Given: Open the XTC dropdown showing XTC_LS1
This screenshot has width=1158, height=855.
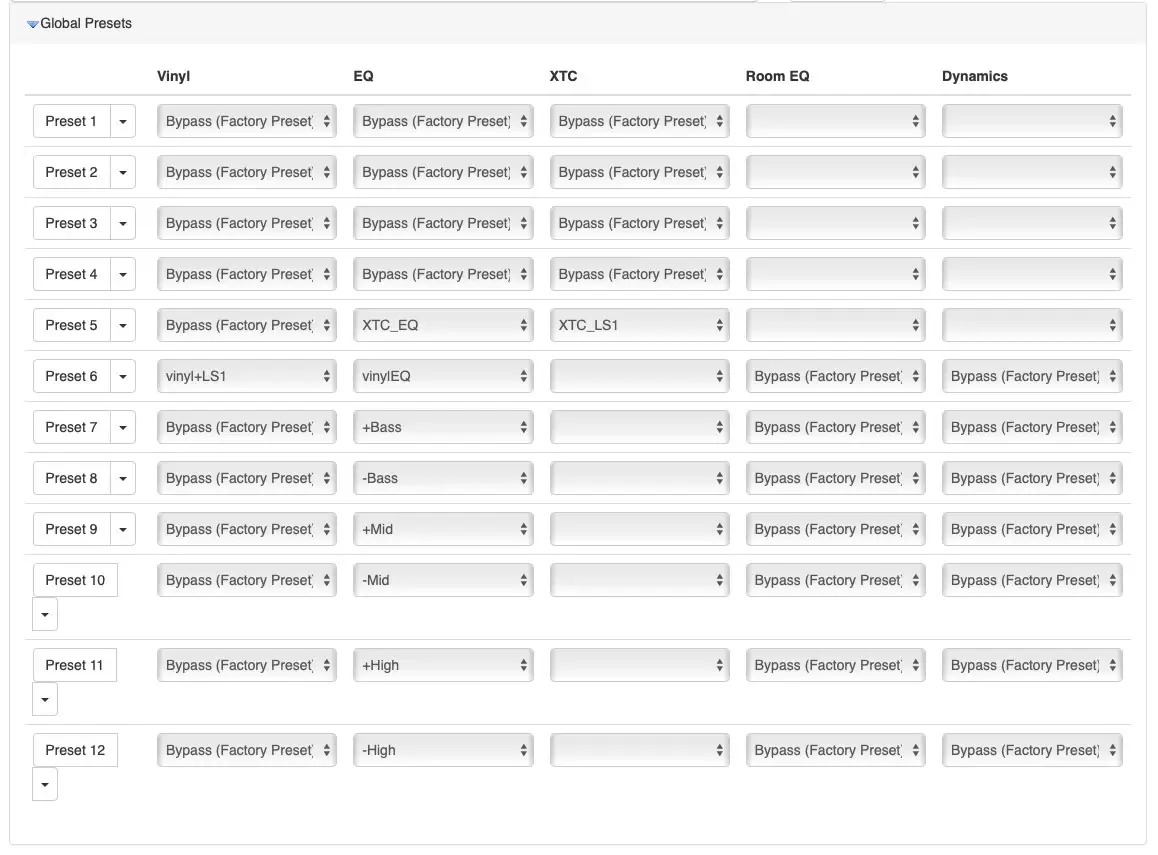Looking at the screenshot, I should 639,325.
